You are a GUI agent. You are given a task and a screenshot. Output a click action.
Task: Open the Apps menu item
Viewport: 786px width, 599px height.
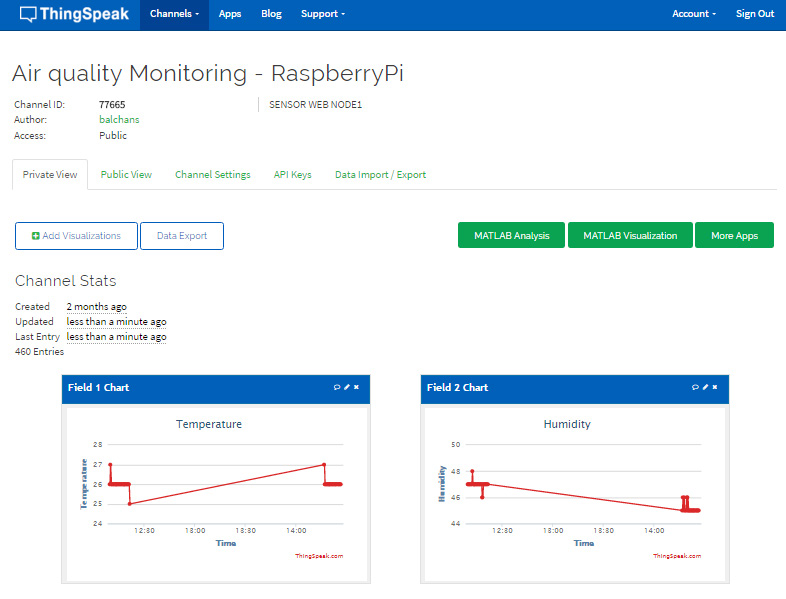pyautogui.click(x=230, y=14)
